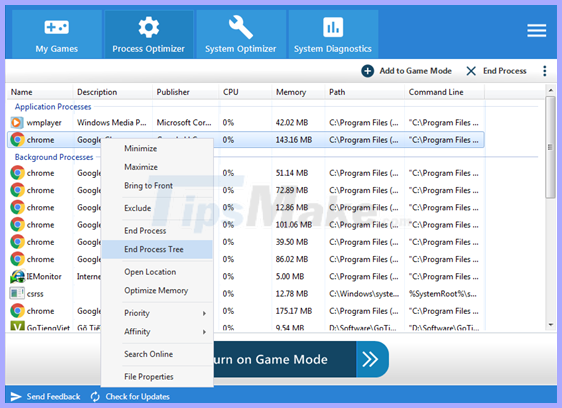Open the System Diagnostics tab
Image resolution: width=562 pixels, height=408 pixels.
pos(333,34)
